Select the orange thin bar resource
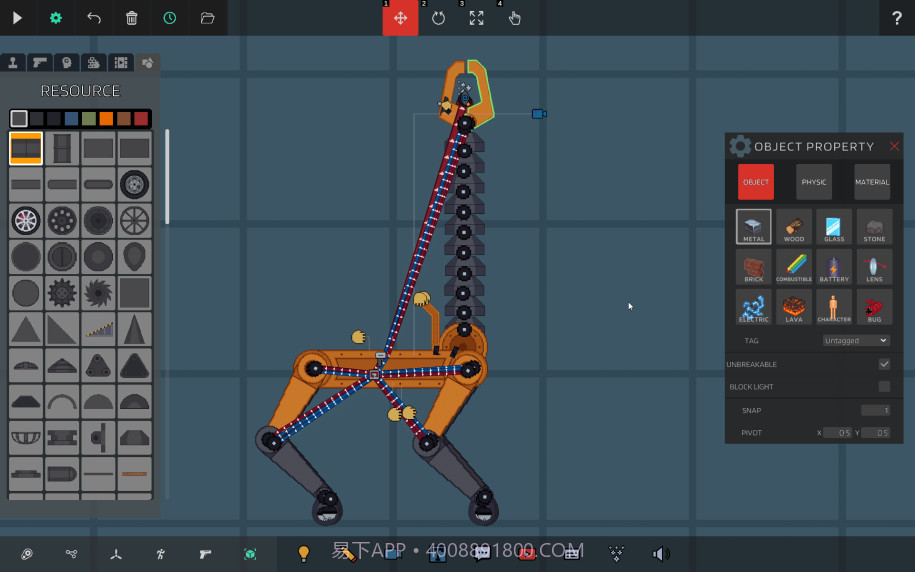915x572 pixels. [x=135, y=473]
